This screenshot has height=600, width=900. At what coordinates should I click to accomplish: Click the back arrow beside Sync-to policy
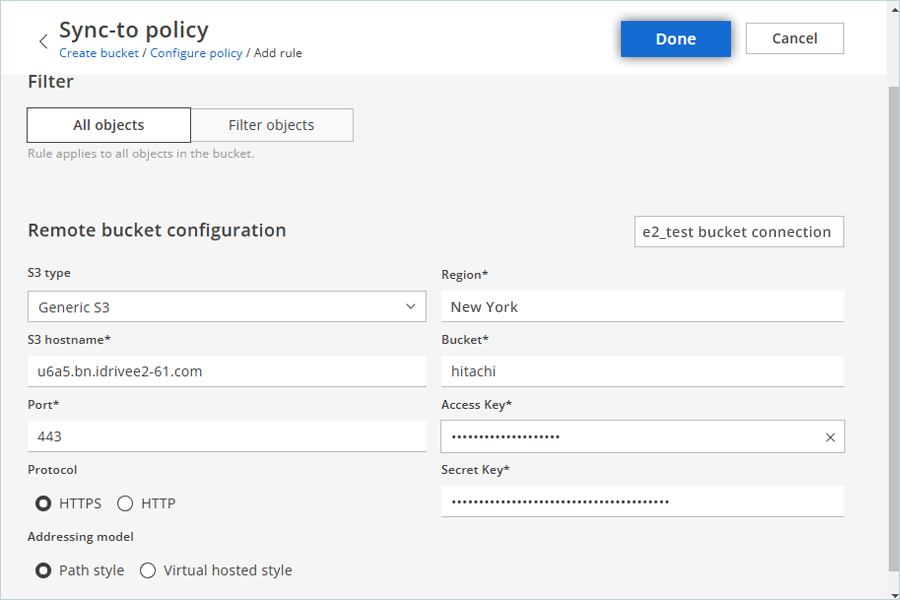click(x=43, y=41)
